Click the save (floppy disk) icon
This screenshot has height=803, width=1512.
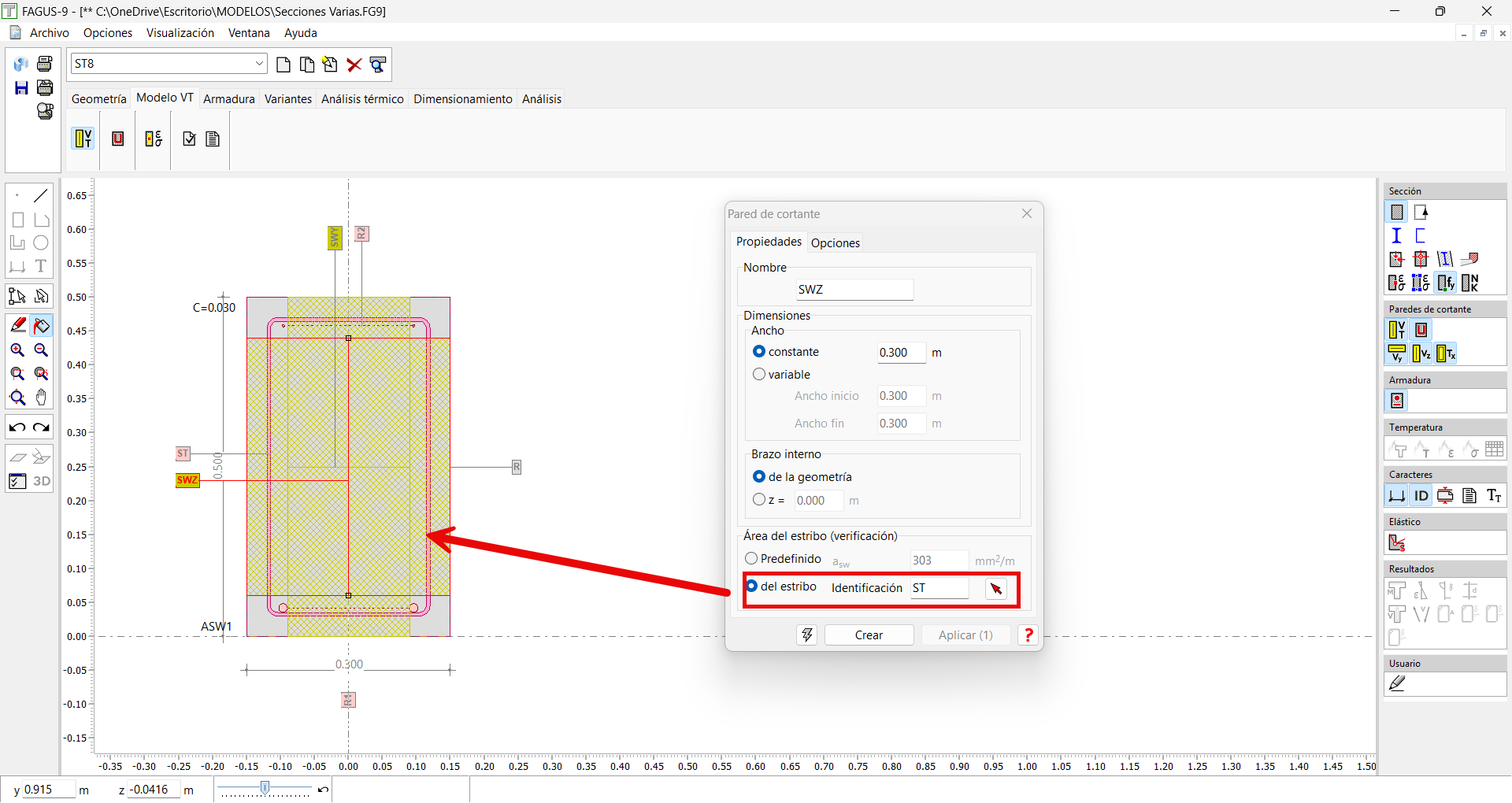point(21,88)
